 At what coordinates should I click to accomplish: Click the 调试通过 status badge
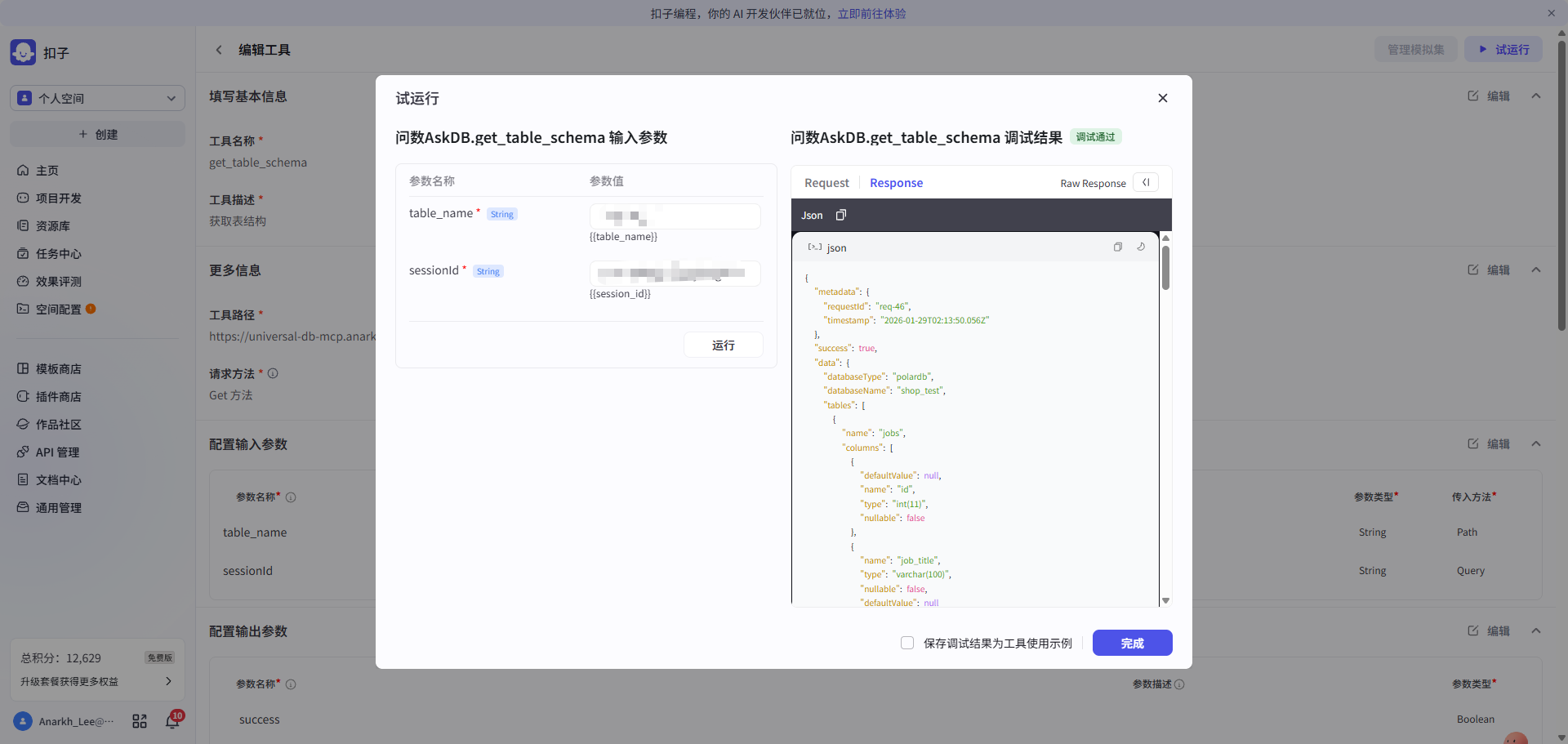[1095, 137]
